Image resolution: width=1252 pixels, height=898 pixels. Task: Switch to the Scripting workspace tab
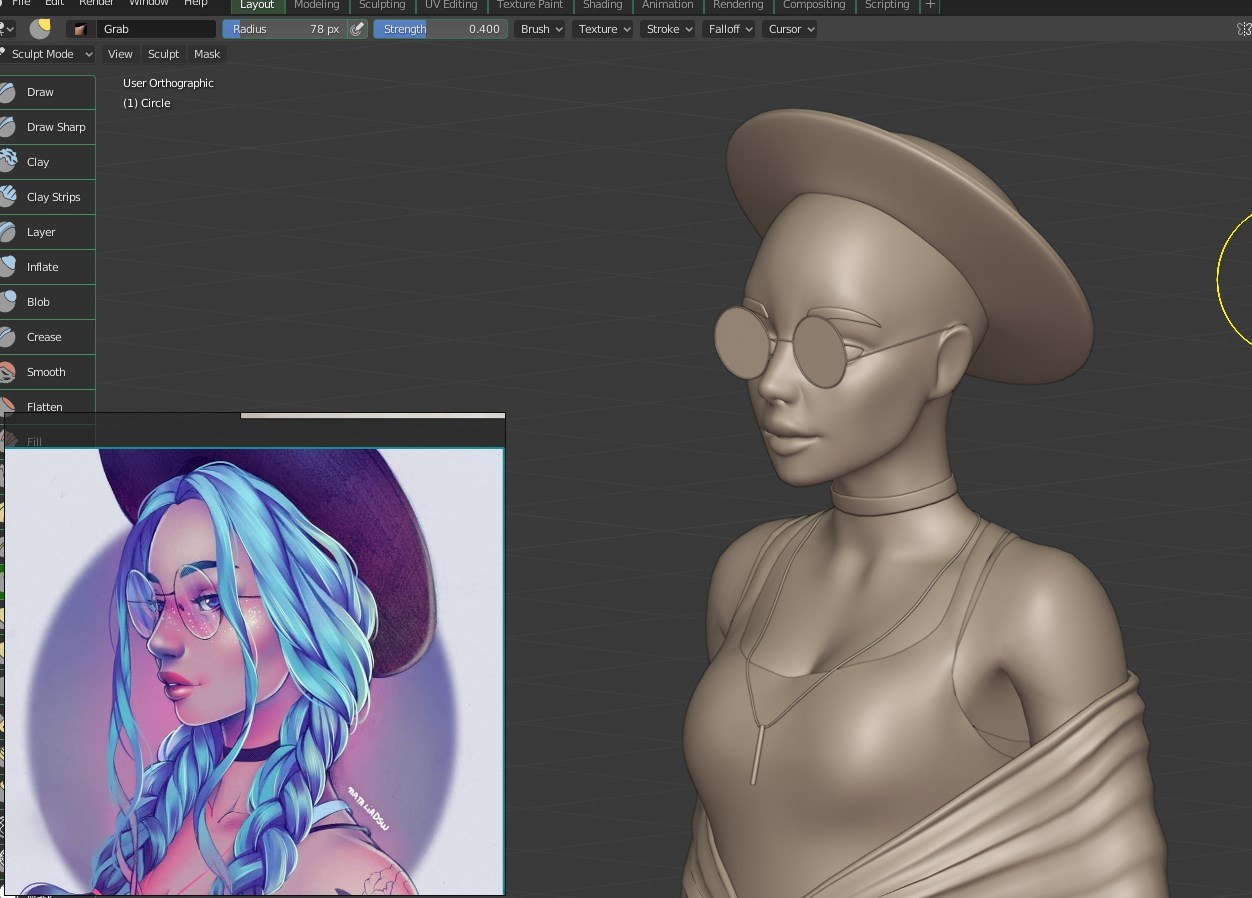pos(887,5)
